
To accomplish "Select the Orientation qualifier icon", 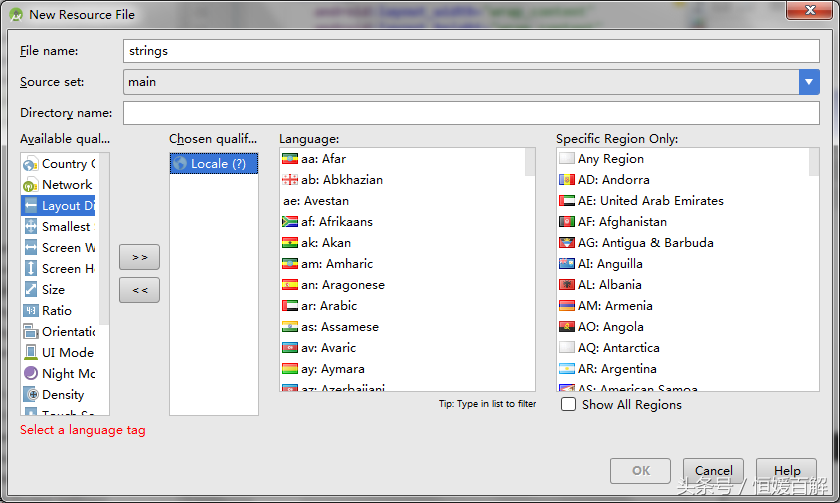I will pos(31,332).
